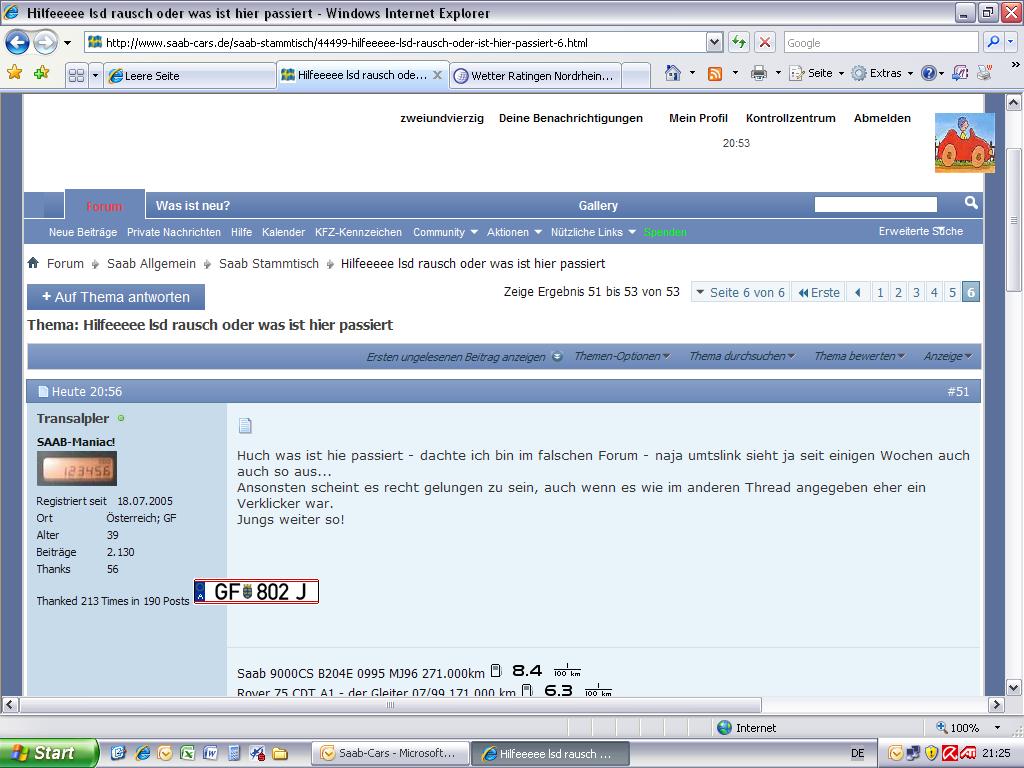The image size is (1024, 768).
Task: Click the IE Back navigation arrow
Action: 18,43
